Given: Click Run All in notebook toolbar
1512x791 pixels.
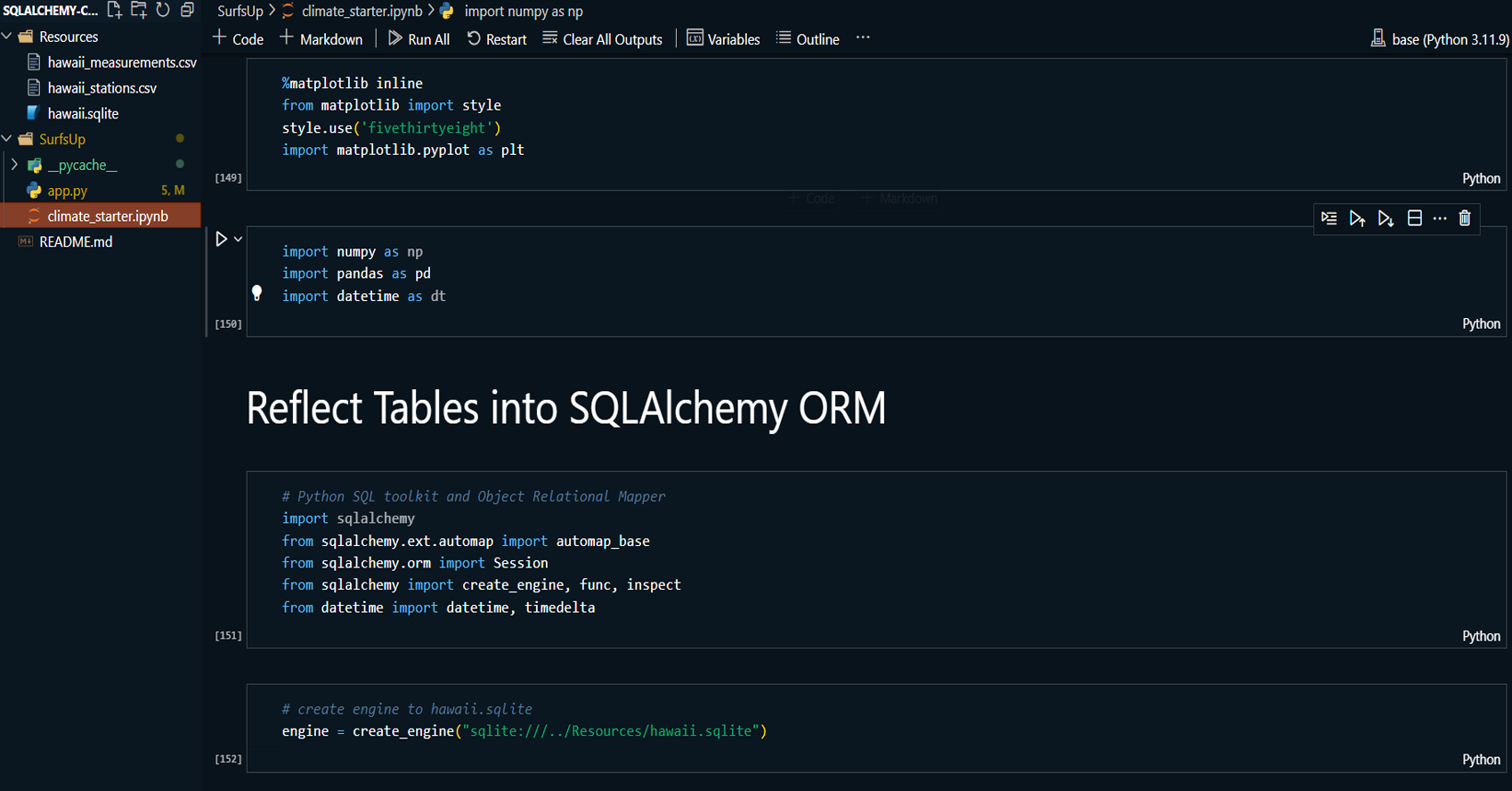Looking at the screenshot, I should pyautogui.click(x=419, y=39).
